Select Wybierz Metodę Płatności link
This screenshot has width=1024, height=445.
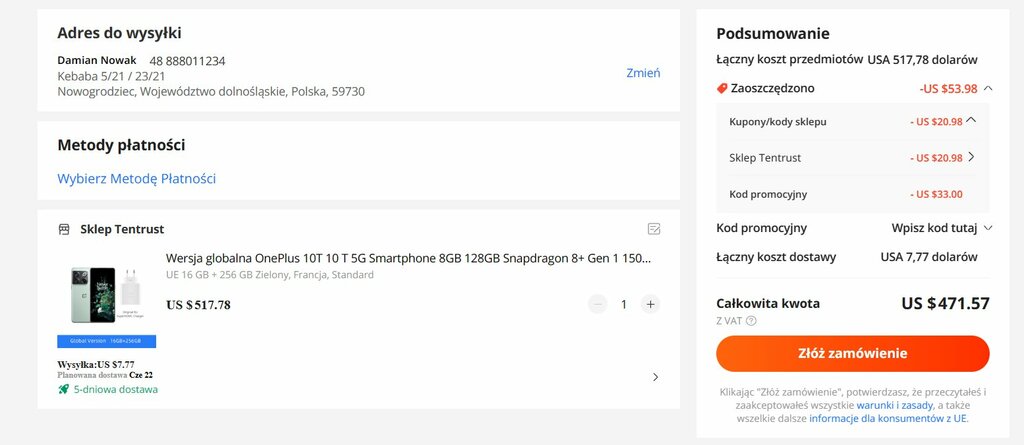coord(136,179)
